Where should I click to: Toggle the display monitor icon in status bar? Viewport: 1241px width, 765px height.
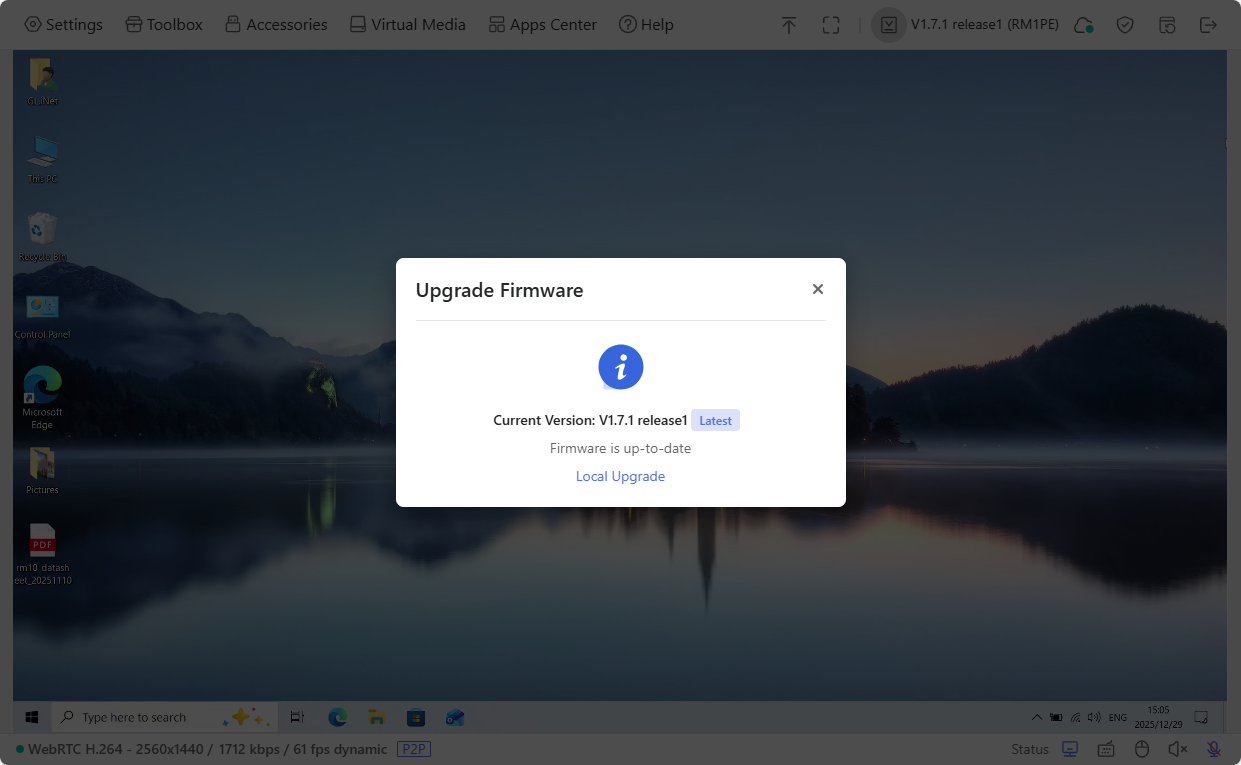pos(1069,748)
